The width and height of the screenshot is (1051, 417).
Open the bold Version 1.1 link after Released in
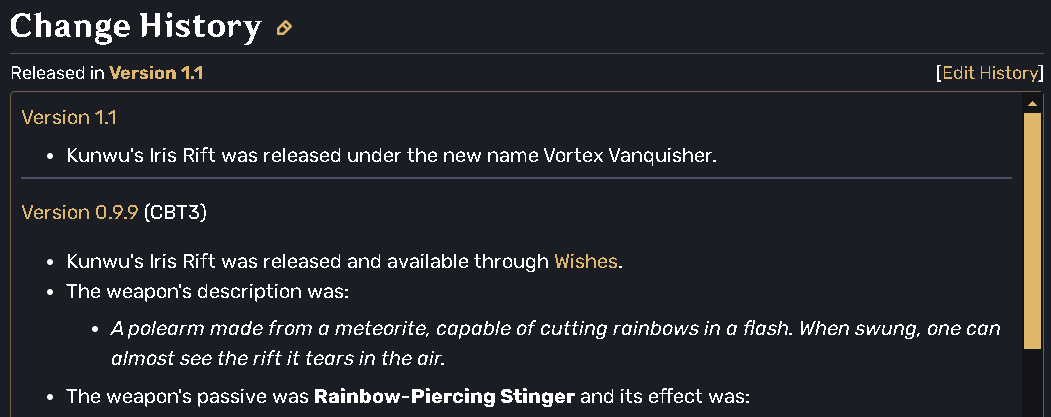pos(156,73)
